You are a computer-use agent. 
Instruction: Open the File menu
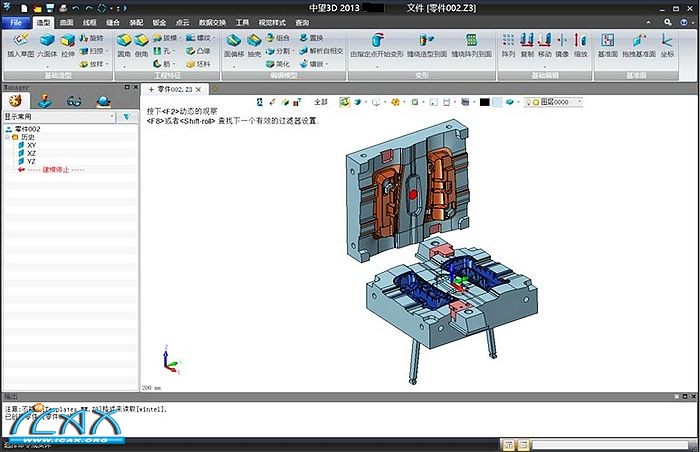[16, 21]
